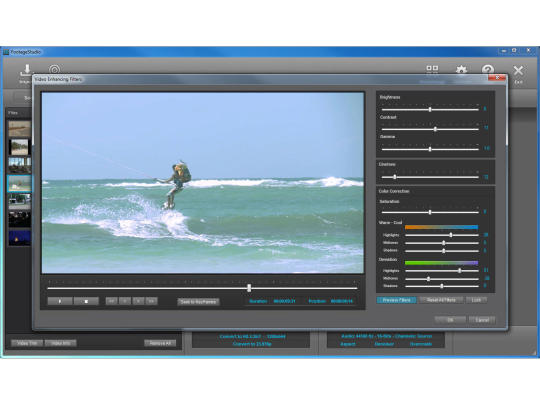Click the Remove All button in main window
540x405 pixels.
[x=160, y=343]
